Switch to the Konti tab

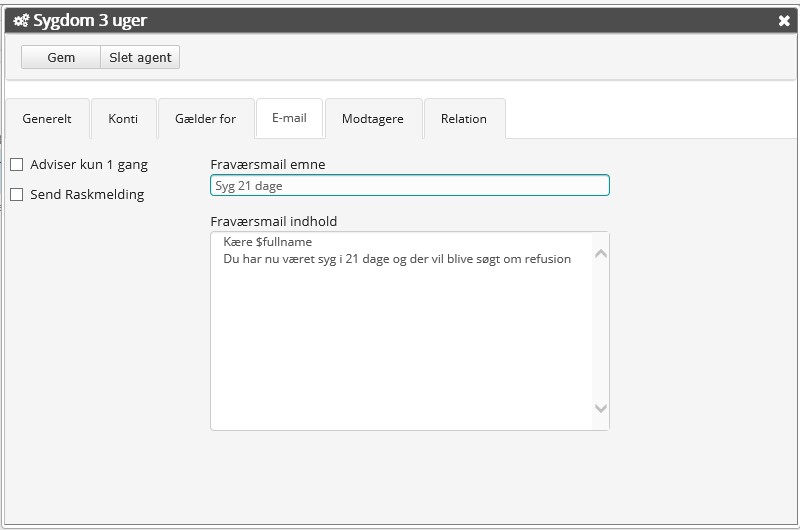click(123, 119)
